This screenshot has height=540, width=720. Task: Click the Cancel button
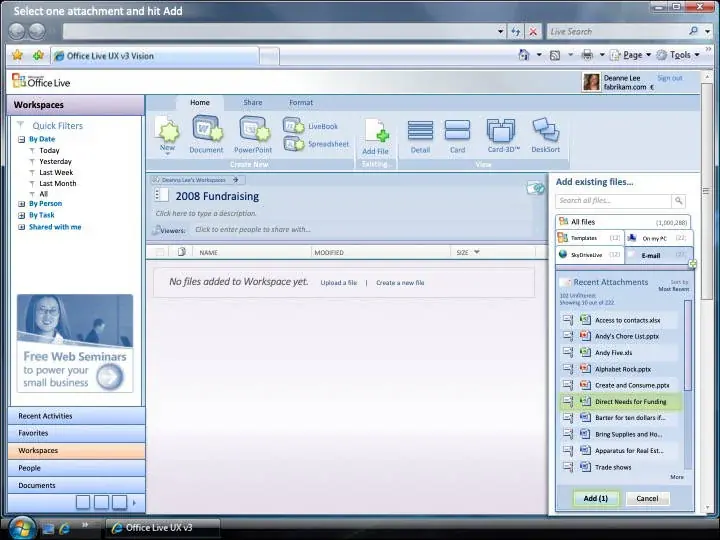coord(647,498)
